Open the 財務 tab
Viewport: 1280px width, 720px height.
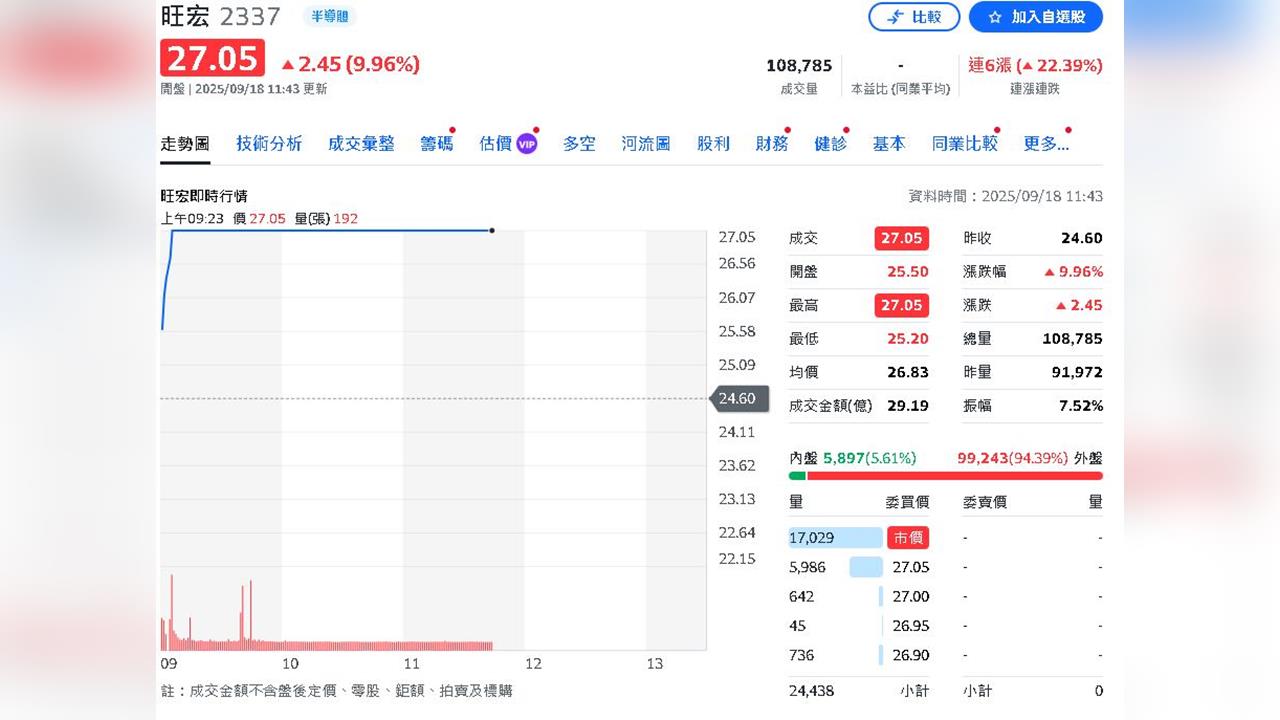tap(772, 143)
